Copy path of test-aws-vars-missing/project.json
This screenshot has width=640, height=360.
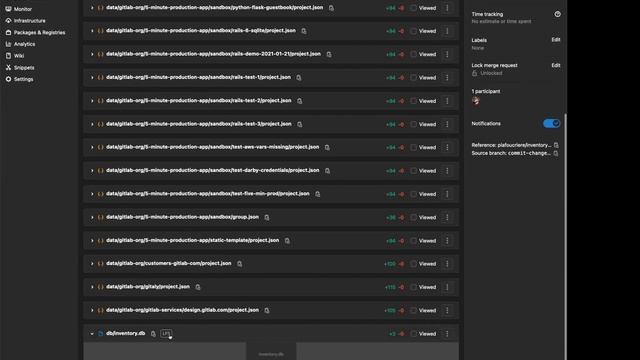coord(327,147)
